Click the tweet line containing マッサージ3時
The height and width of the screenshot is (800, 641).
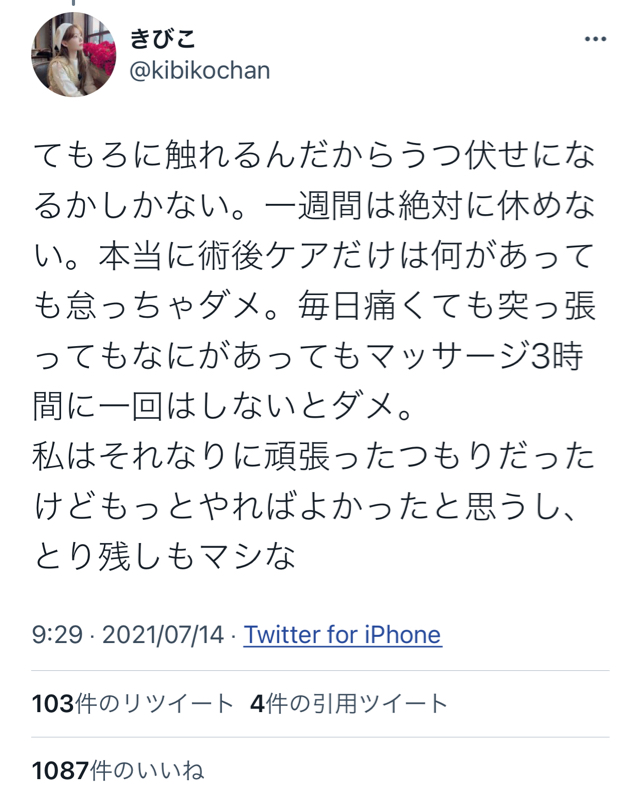click(307, 356)
